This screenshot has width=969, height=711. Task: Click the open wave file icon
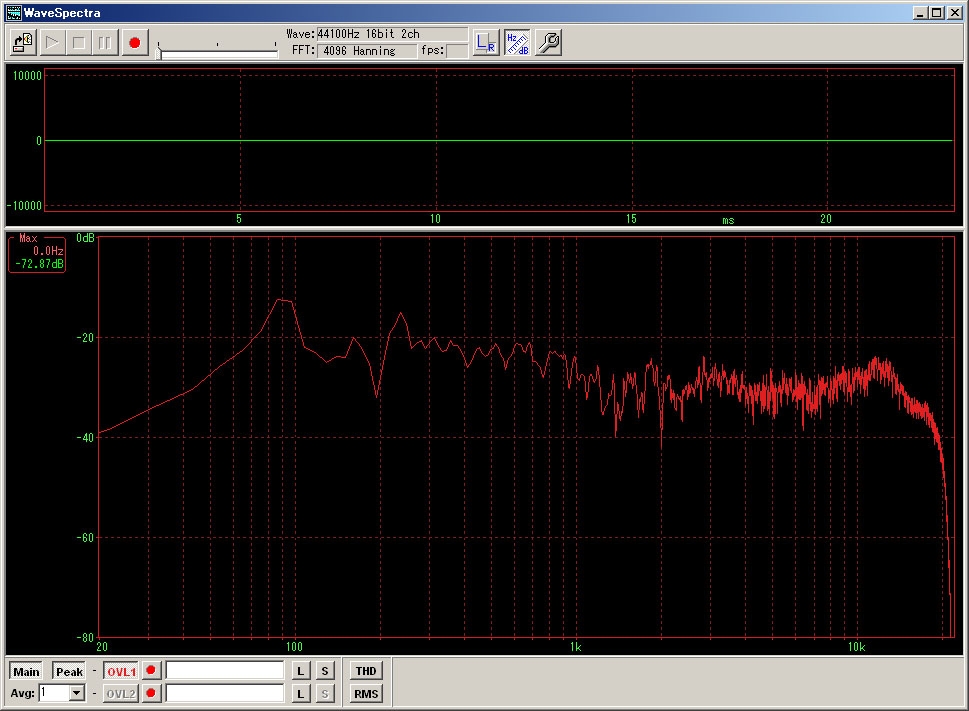coord(23,43)
